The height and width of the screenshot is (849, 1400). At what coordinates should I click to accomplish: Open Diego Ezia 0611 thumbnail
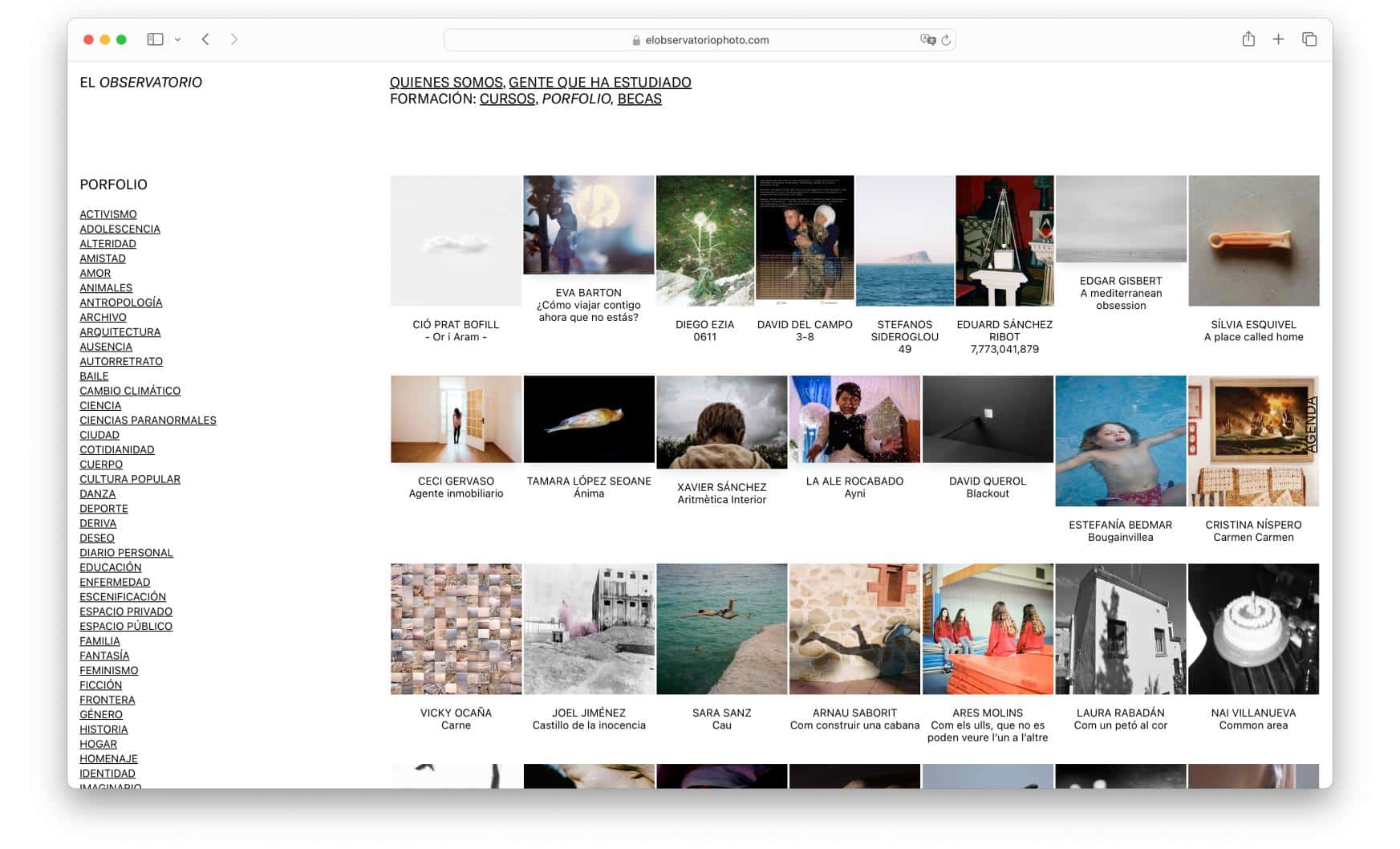705,241
